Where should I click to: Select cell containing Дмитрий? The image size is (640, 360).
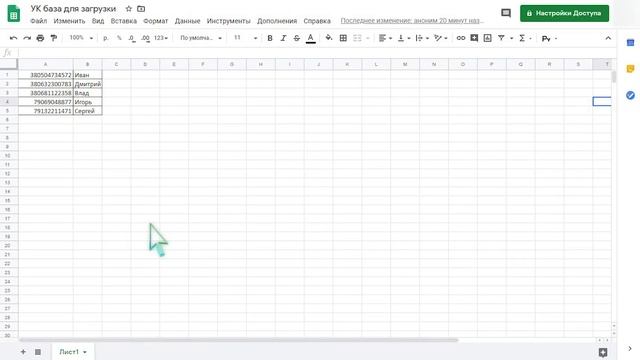click(88, 84)
